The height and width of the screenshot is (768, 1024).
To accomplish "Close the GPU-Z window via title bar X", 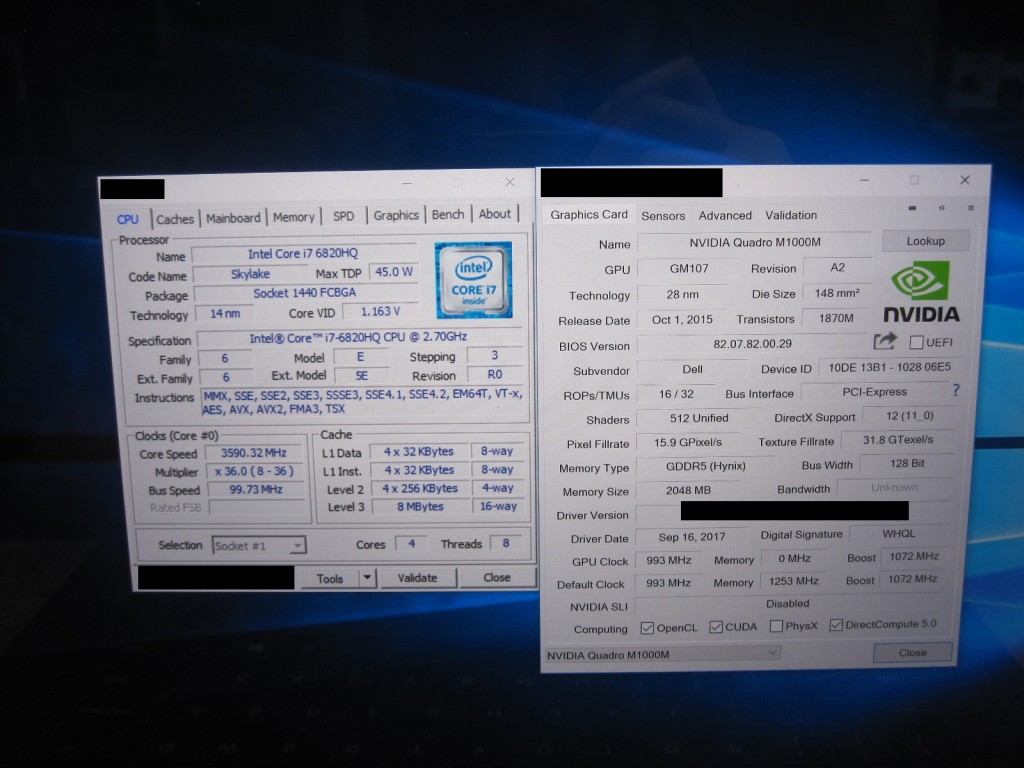I will (x=965, y=180).
